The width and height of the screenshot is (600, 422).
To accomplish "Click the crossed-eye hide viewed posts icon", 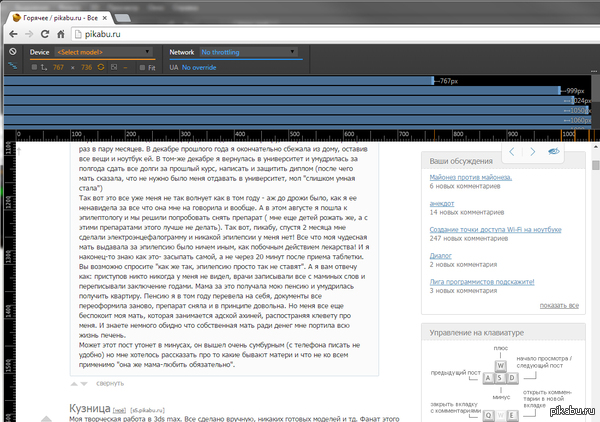I will click(x=554, y=152).
